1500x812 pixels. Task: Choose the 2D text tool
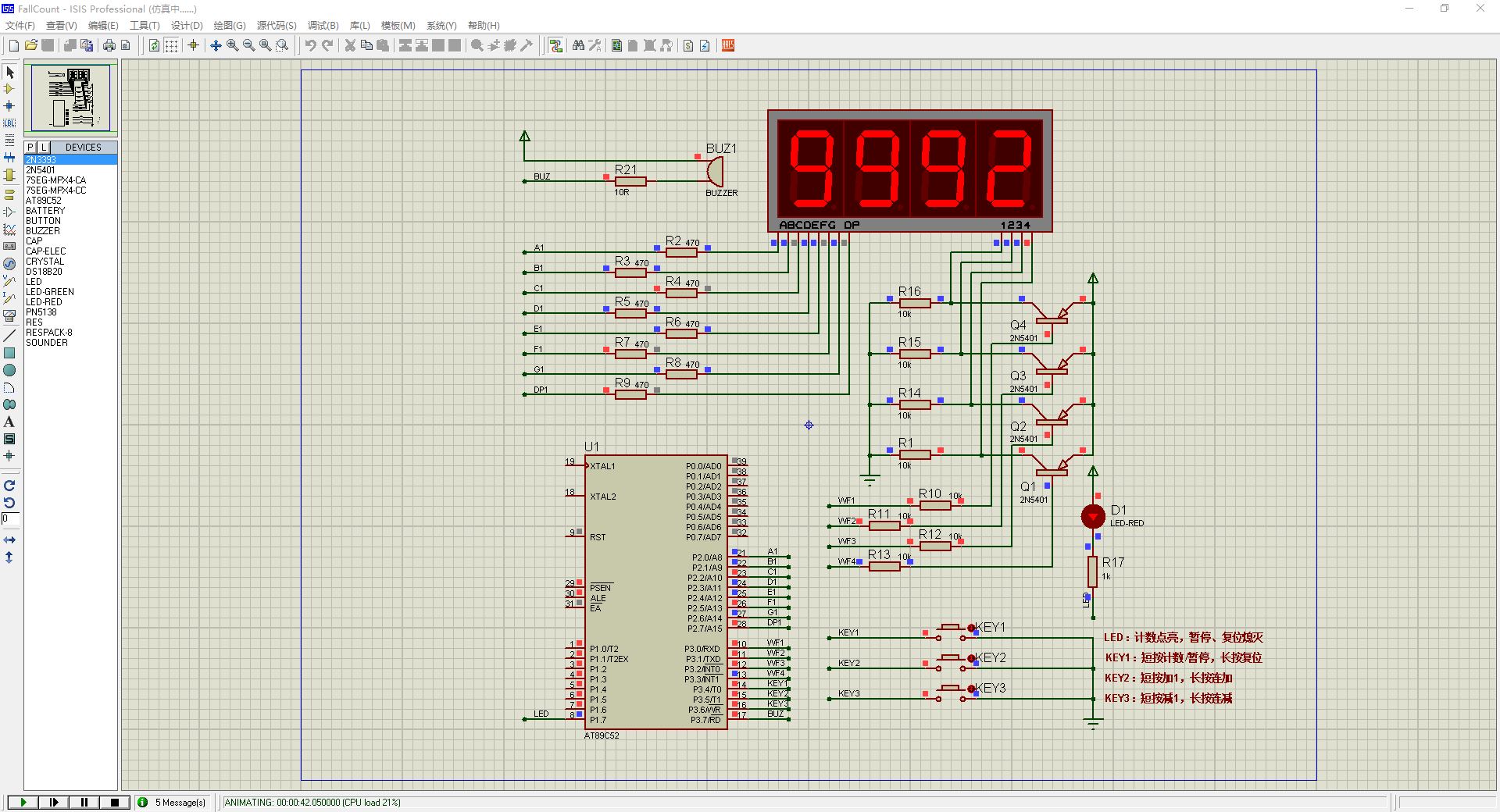9,422
